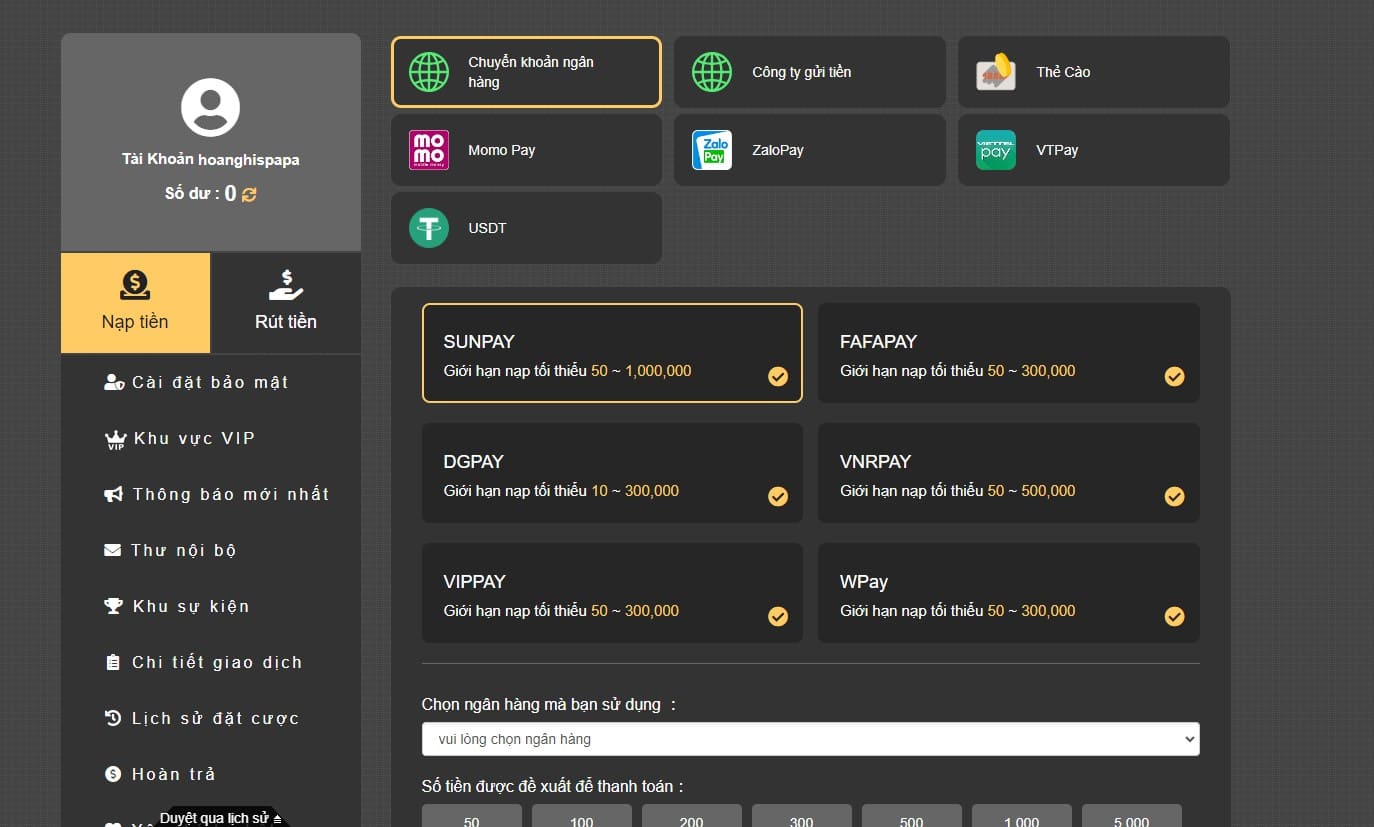This screenshot has height=827, width=1374.
Task: Select the WPay check mark
Action: click(1175, 616)
